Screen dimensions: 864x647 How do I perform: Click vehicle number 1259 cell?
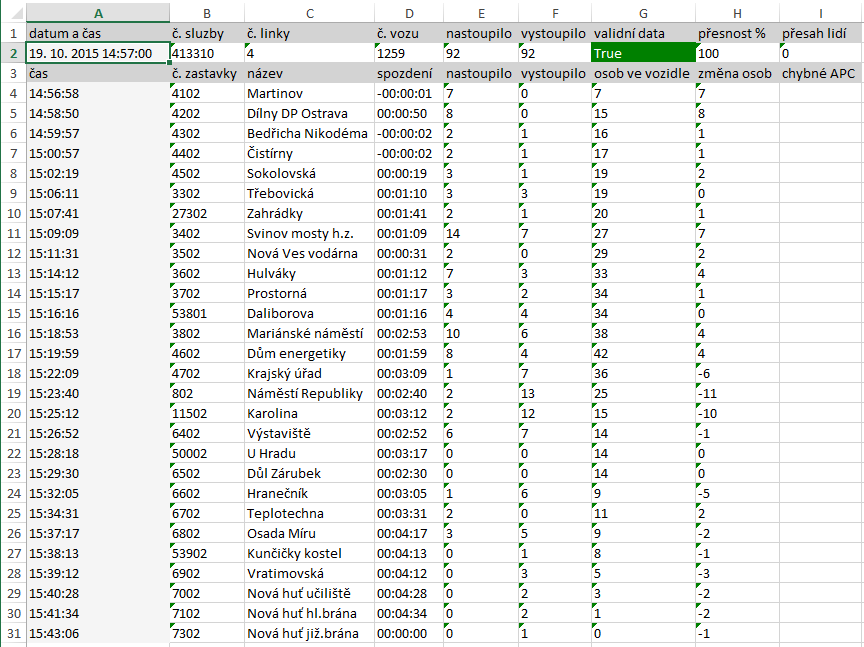[409, 53]
